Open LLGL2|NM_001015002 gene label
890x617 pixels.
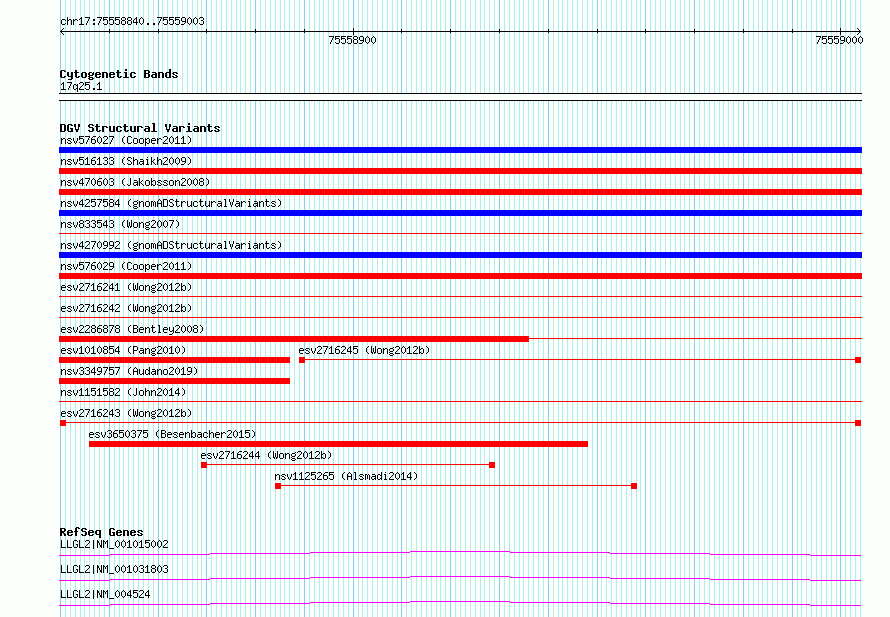tap(114, 544)
